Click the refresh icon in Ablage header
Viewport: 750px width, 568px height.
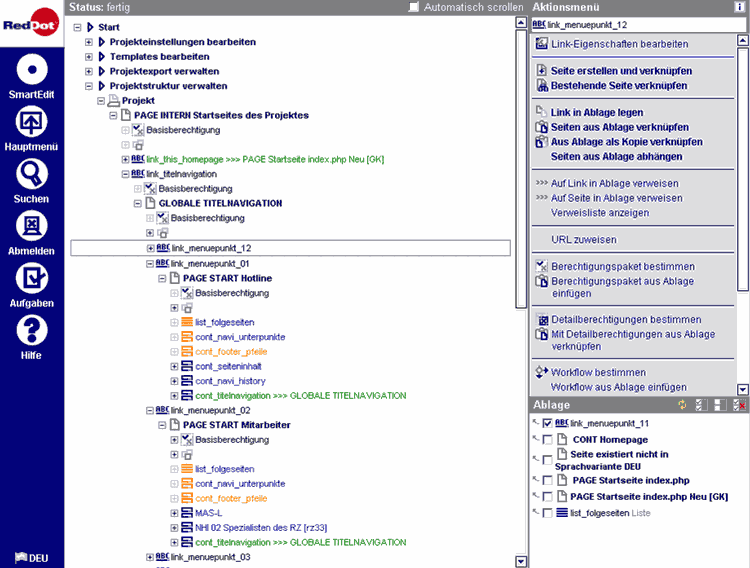coord(683,405)
